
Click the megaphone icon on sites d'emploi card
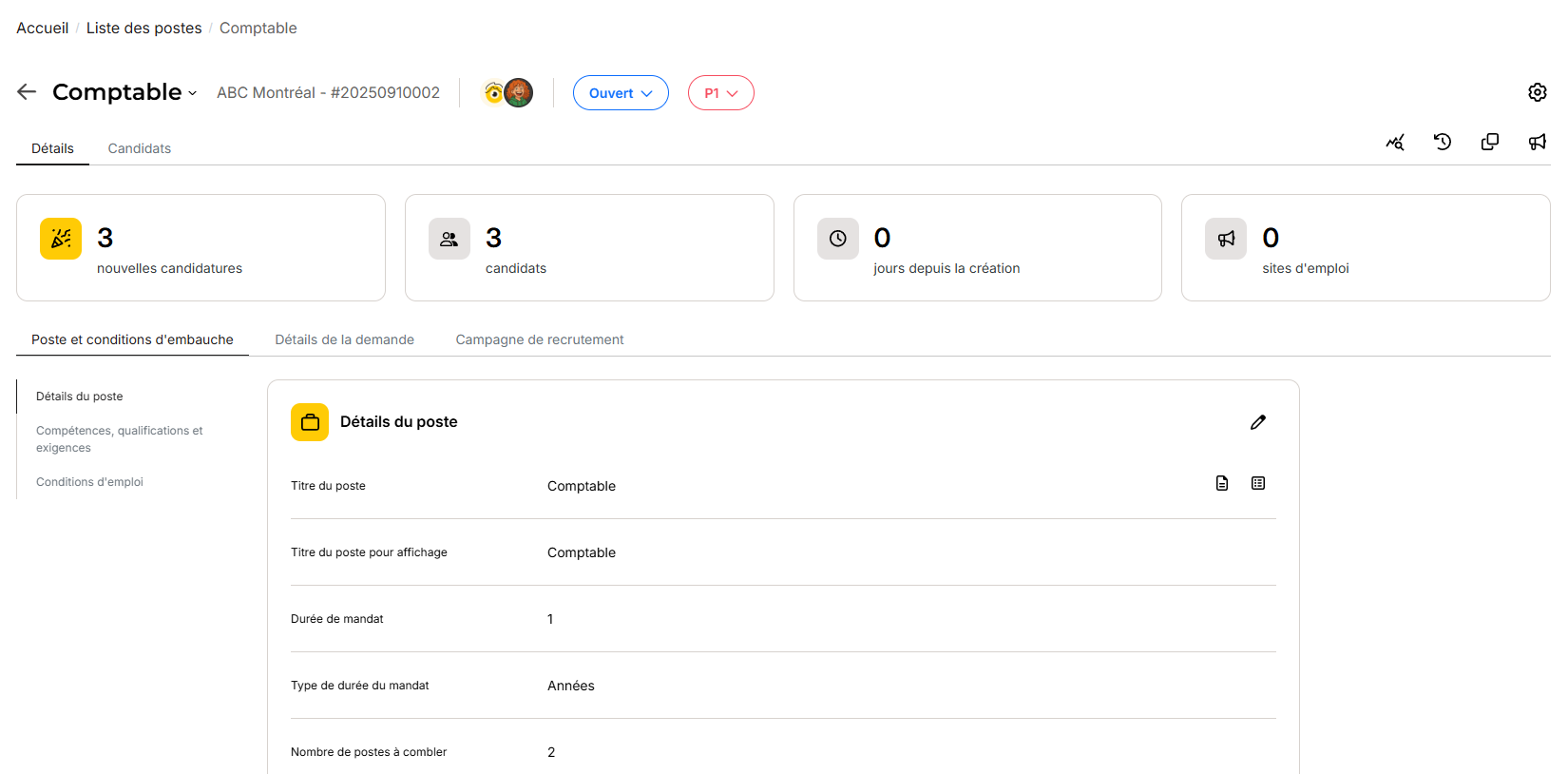coord(1226,239)
